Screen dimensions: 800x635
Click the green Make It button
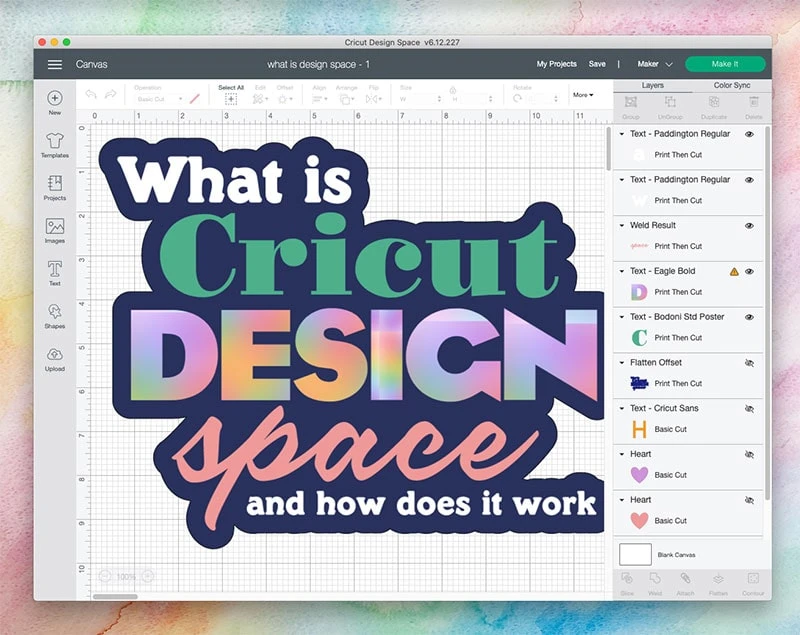pyautogui.click(x=725, y=64)
